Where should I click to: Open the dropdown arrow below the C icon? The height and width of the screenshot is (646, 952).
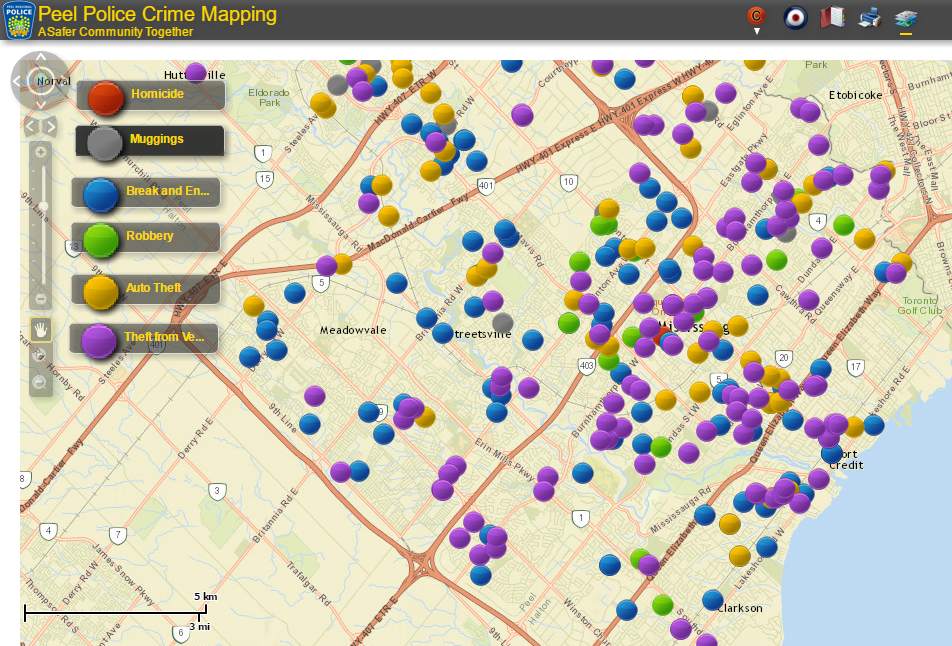click(755, 33)
